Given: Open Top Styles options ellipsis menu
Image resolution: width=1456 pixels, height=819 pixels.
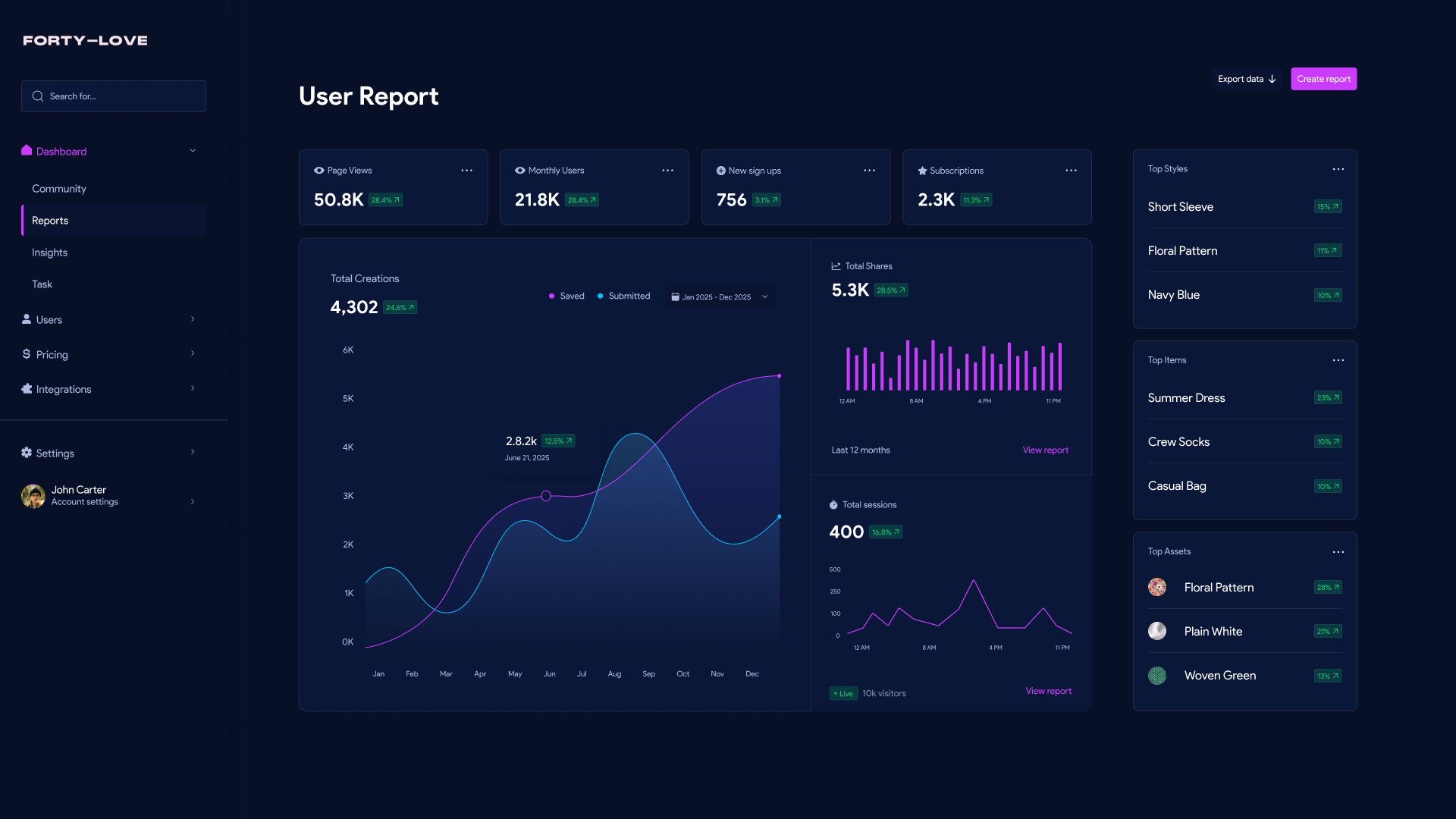Looking at the screenshot, I should [1338, 169].
